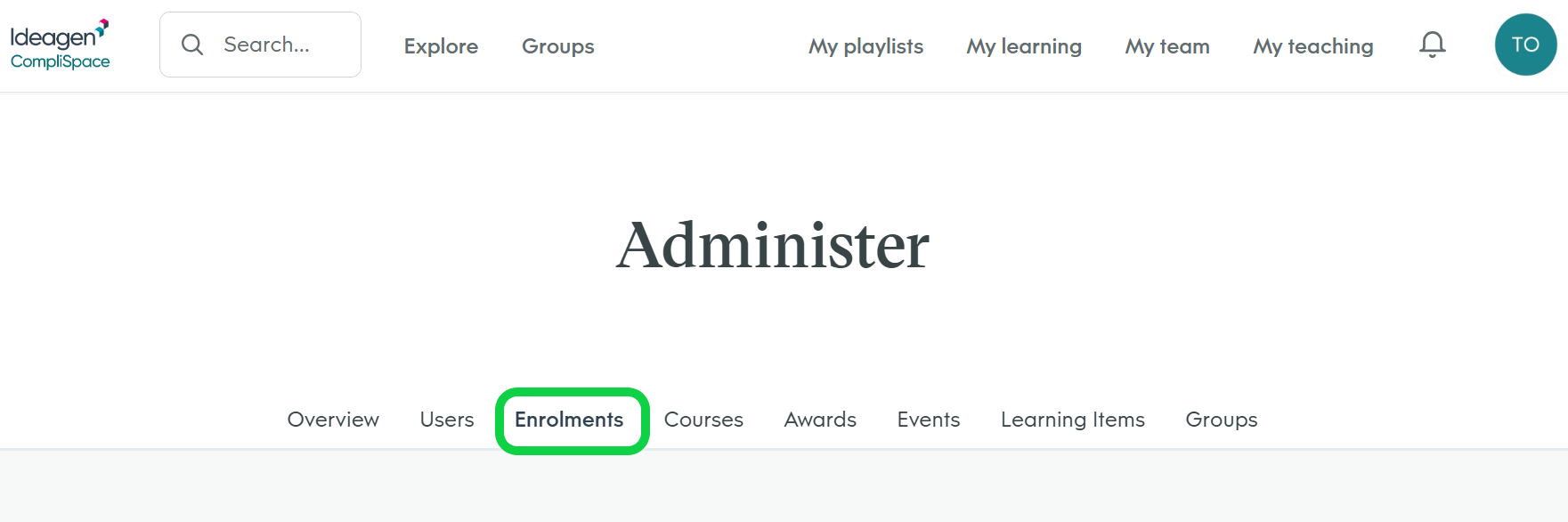The height and width of the screenshot is (522, 1568).
Task: Open the Learning Items tab
Action: point(1072,420)
